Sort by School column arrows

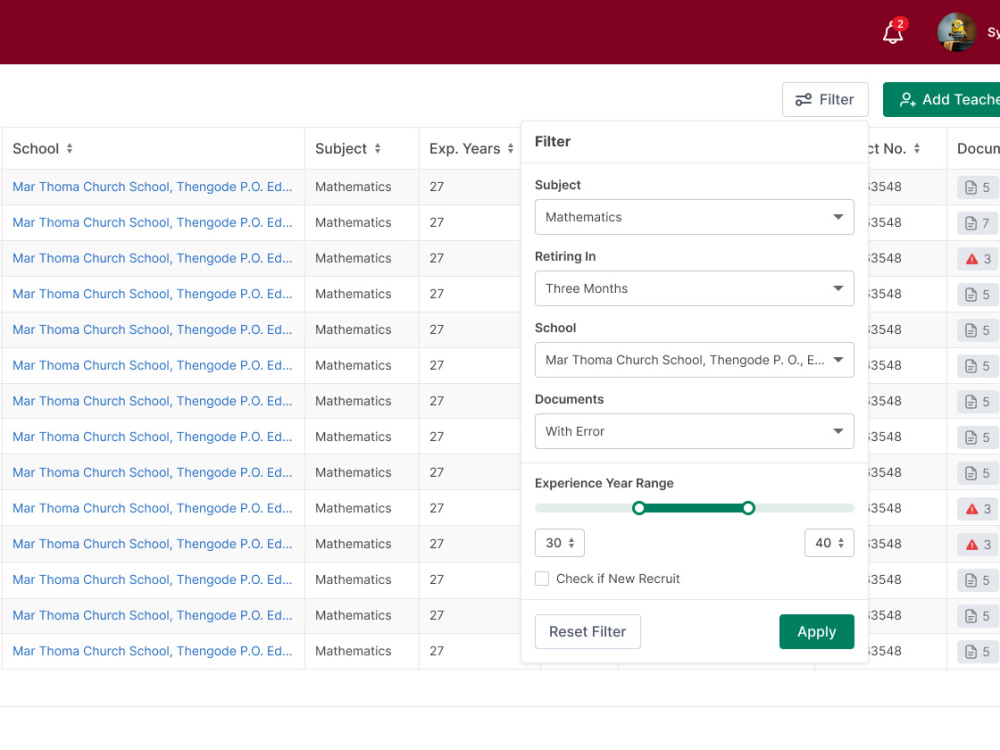tap(70, 149)
